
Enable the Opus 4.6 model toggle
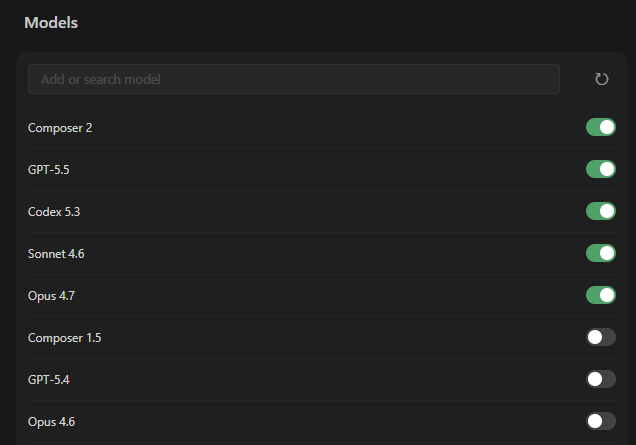[601, 421]
